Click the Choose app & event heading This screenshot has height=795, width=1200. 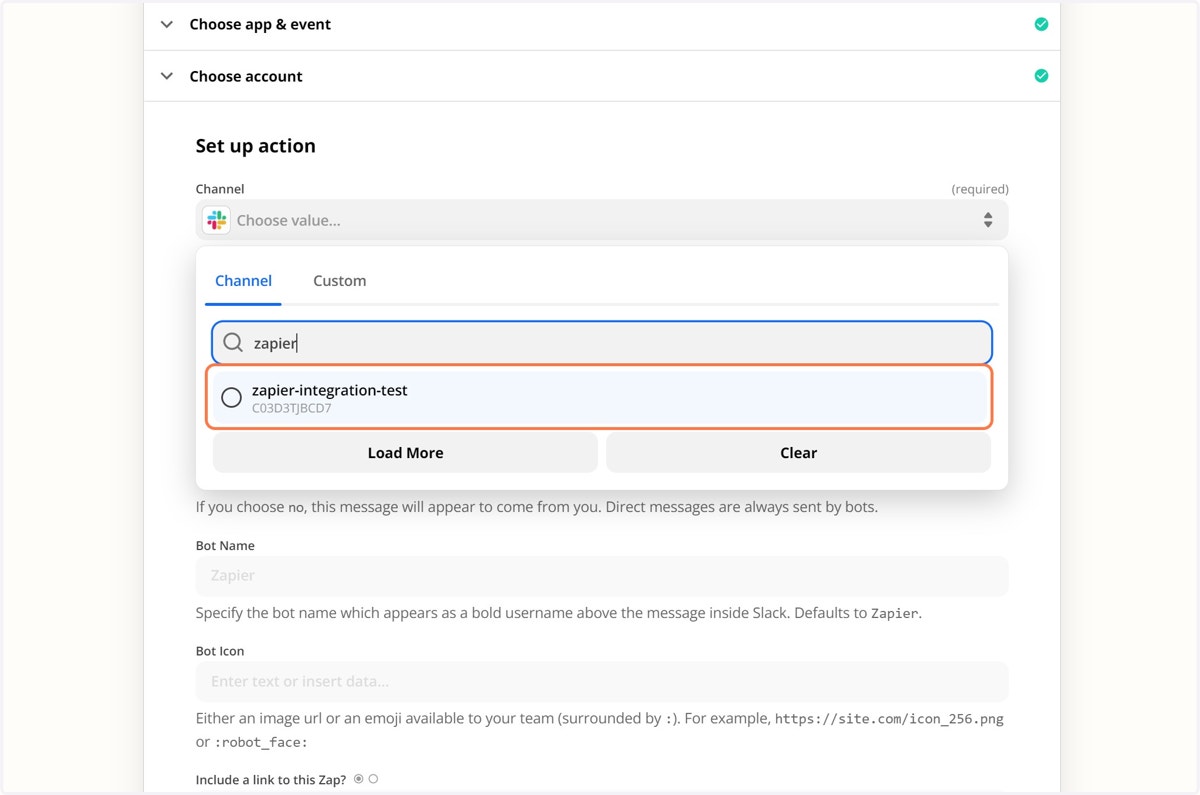click(260, 24)
